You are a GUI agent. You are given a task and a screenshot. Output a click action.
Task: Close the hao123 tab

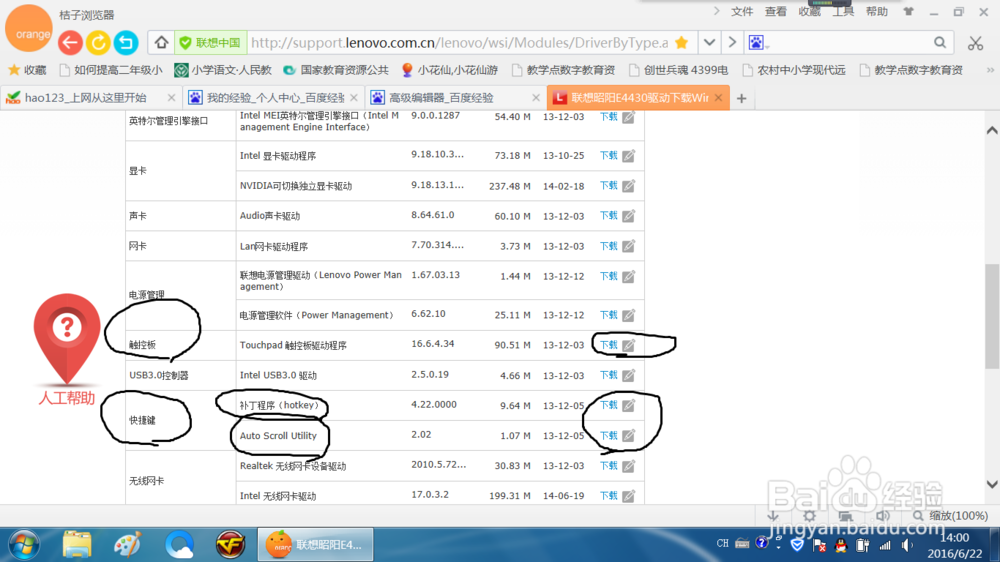[x=171, y=98]
